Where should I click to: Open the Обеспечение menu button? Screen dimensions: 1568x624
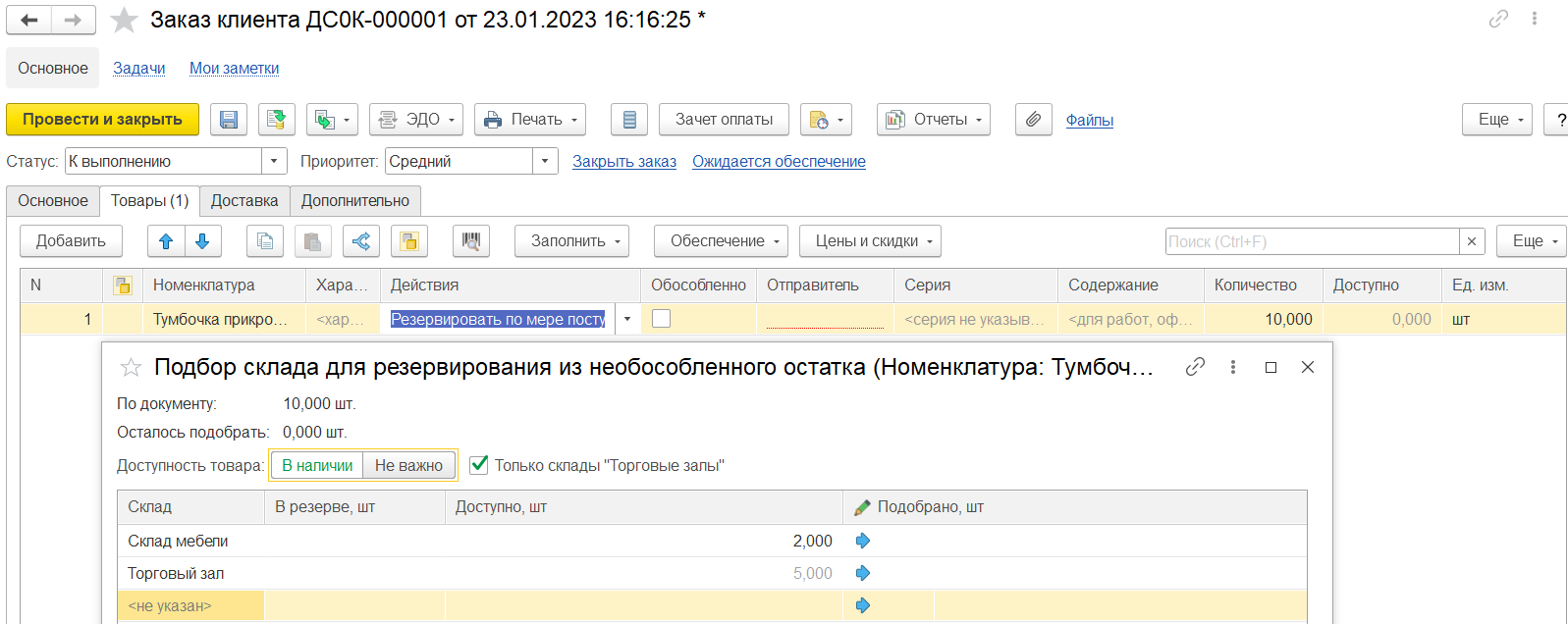[x=725, y=241]
